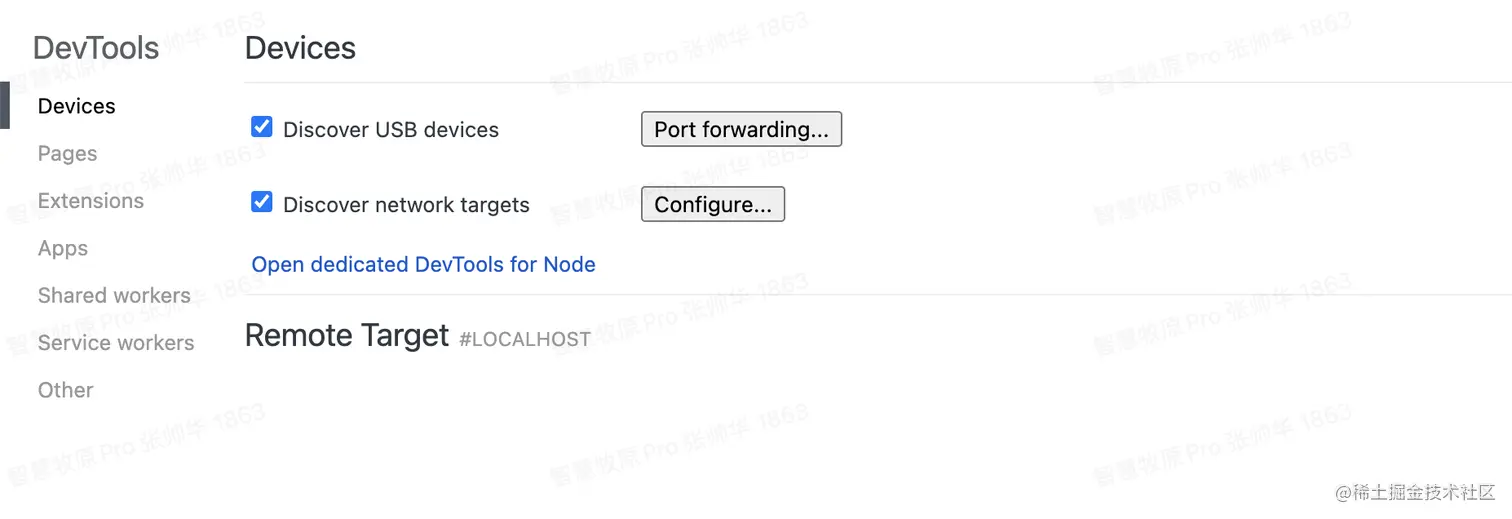This screenshot has width=1512, height=519.
Task: Click the Configure button for network targets
Action: tap(713, 204)
